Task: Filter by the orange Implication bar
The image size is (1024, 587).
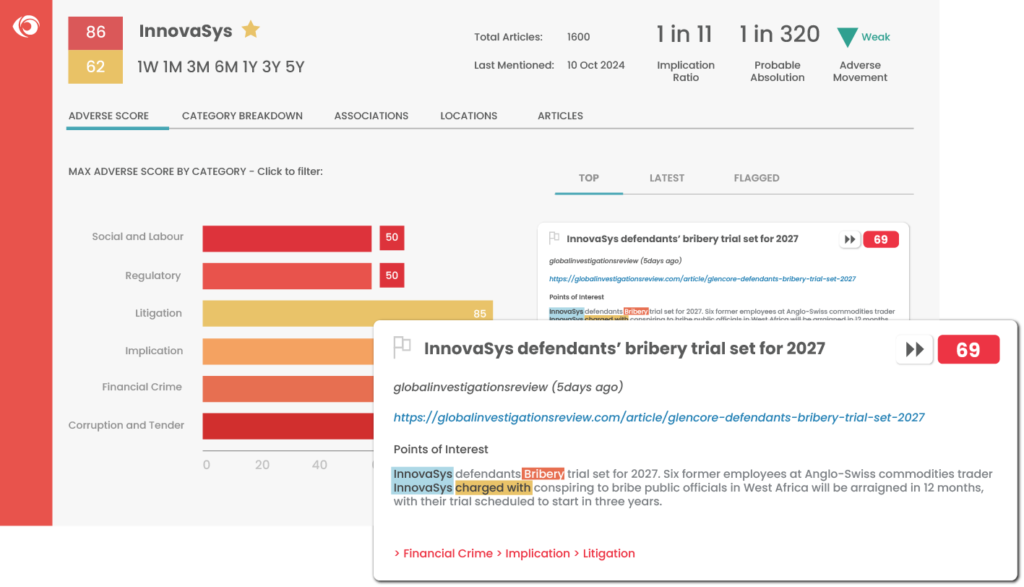Action: click(x=288, y=351)
